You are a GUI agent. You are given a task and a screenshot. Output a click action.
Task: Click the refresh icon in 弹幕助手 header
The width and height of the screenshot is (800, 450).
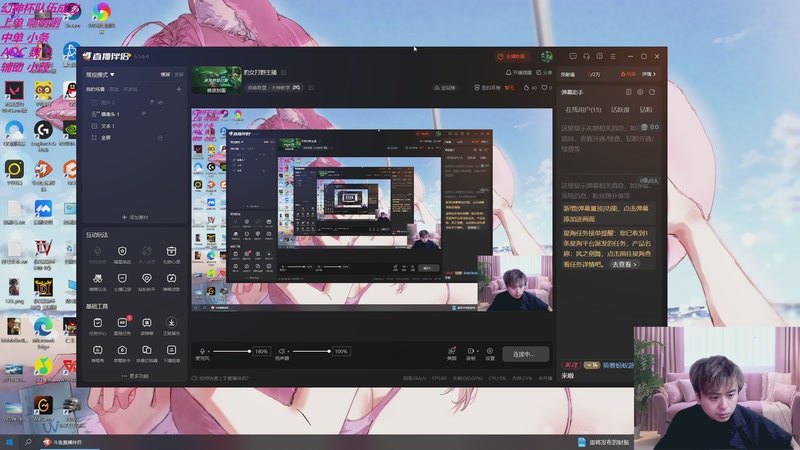tap(652, 92)
